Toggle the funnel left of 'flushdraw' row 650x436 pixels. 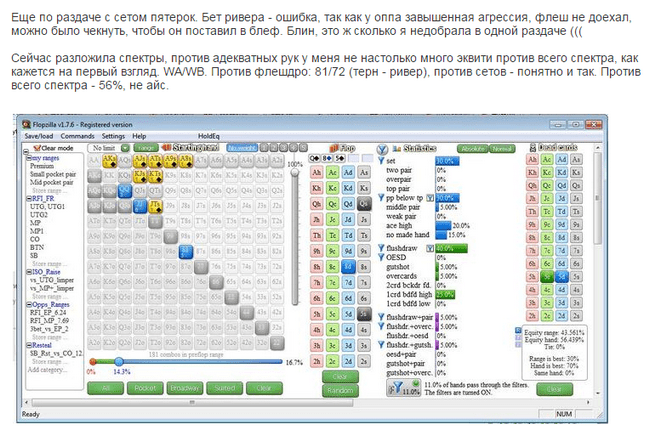[381, 248]
